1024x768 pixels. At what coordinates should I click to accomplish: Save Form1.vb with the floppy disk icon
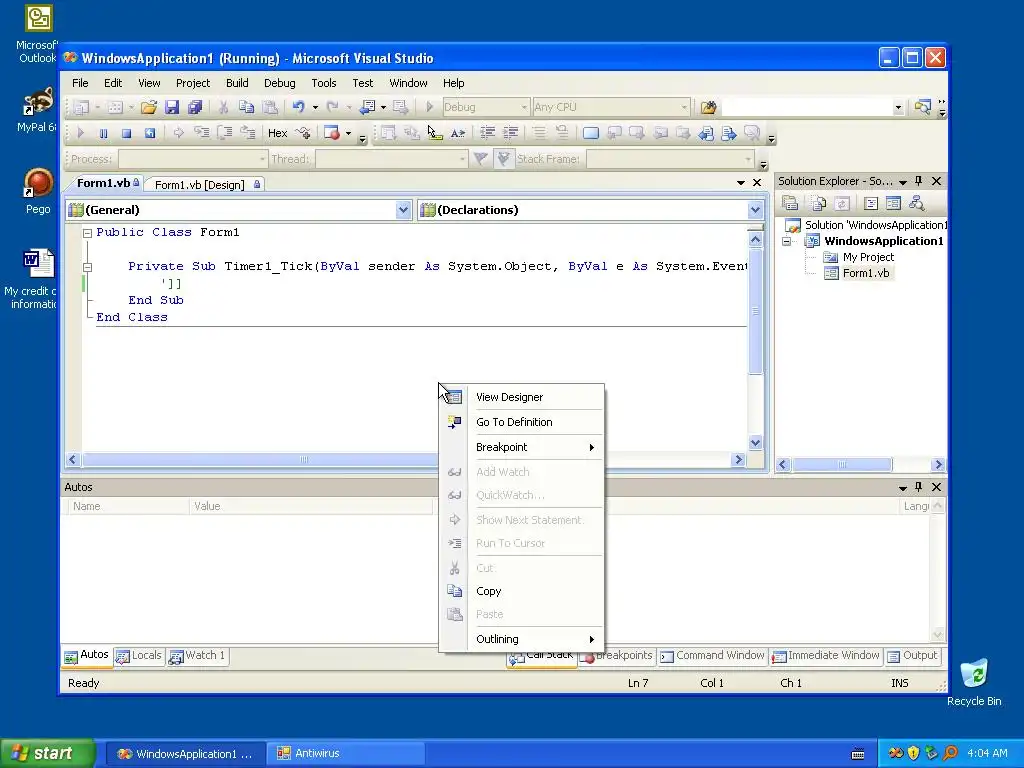(172, 107)
